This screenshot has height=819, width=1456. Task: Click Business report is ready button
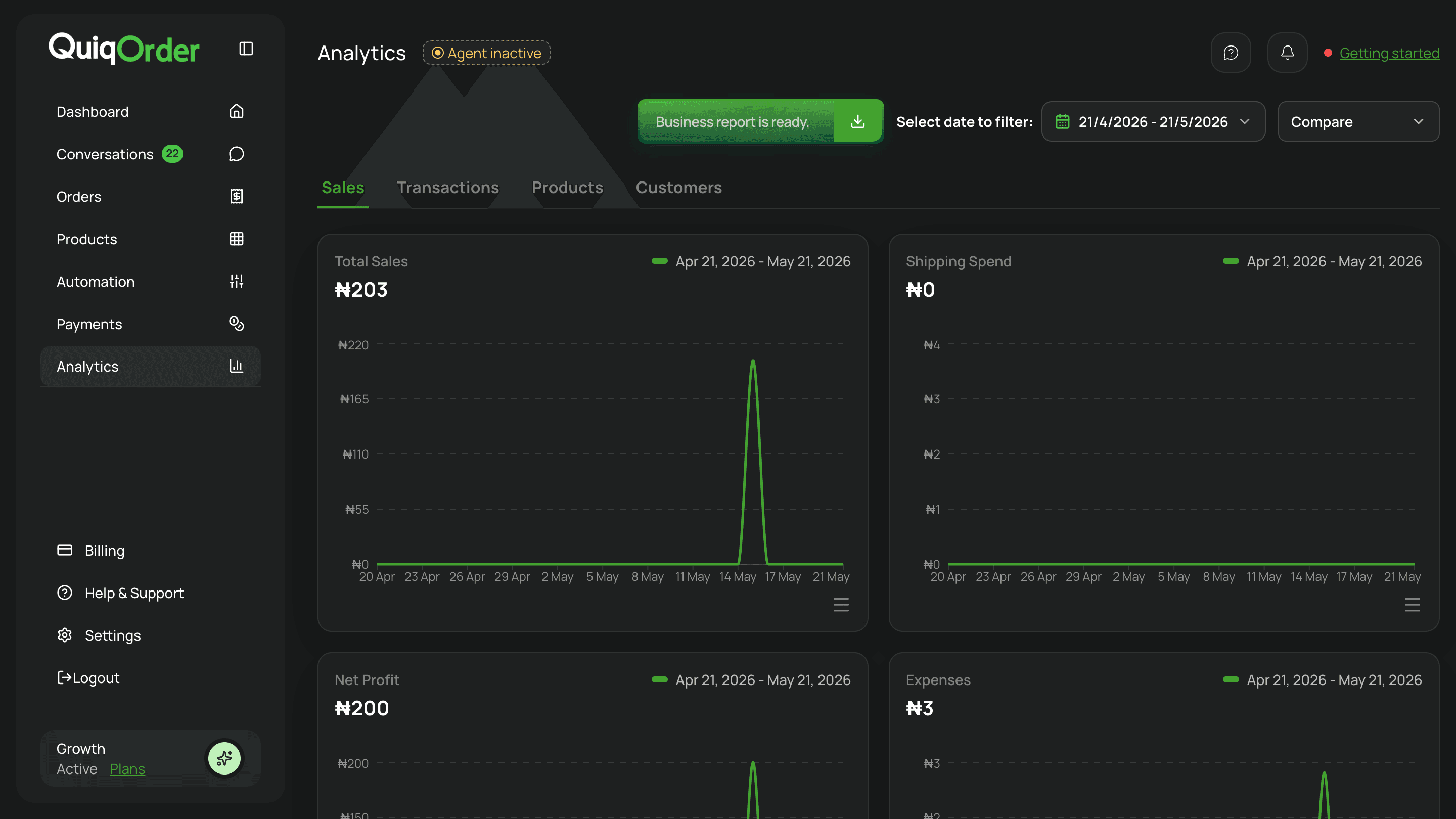coord(760,121)
